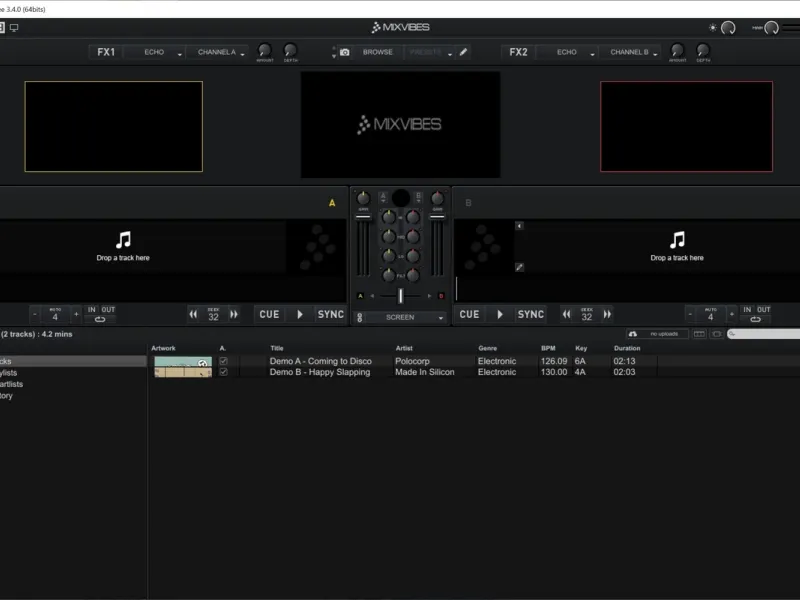Click the deck A loop icon under IN OUT
This screenshot has height=600, width=800.
click(x=100, y=319)
